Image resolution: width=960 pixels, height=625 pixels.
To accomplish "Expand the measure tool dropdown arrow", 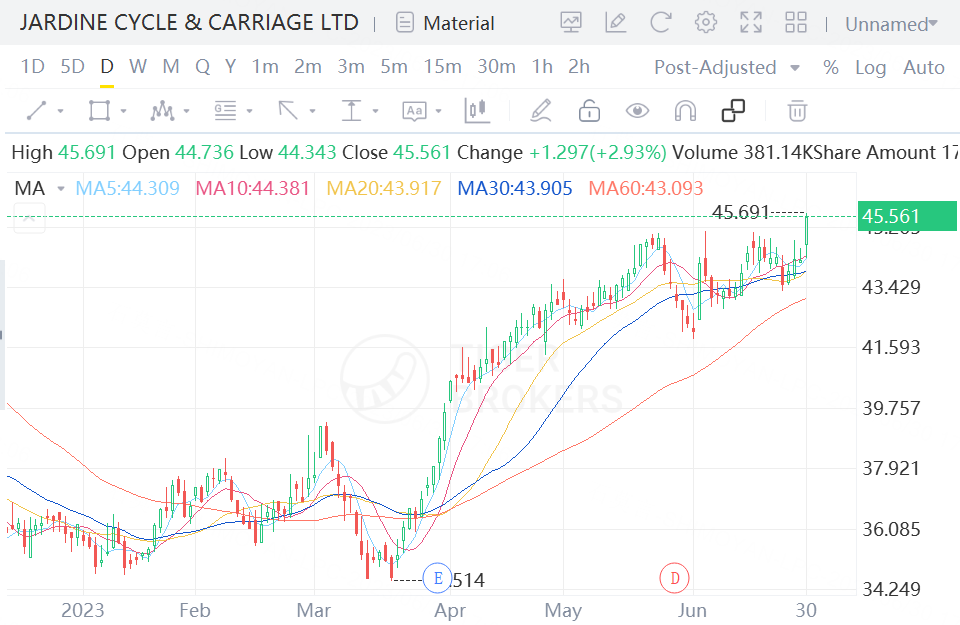I will click(x=375, y=111).
